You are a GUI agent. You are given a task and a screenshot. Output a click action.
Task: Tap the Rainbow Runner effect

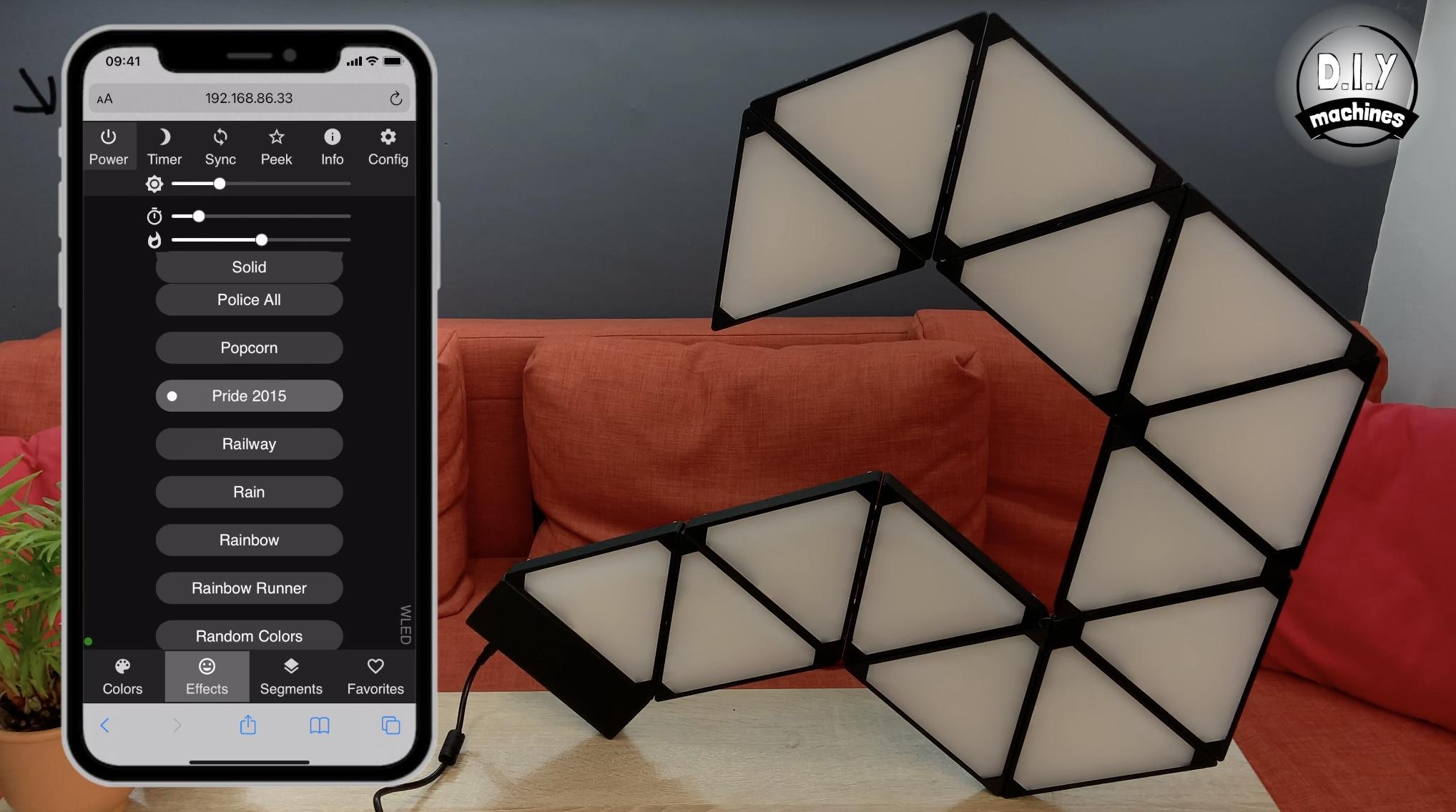pyautogui.click(x=249, y=587)
